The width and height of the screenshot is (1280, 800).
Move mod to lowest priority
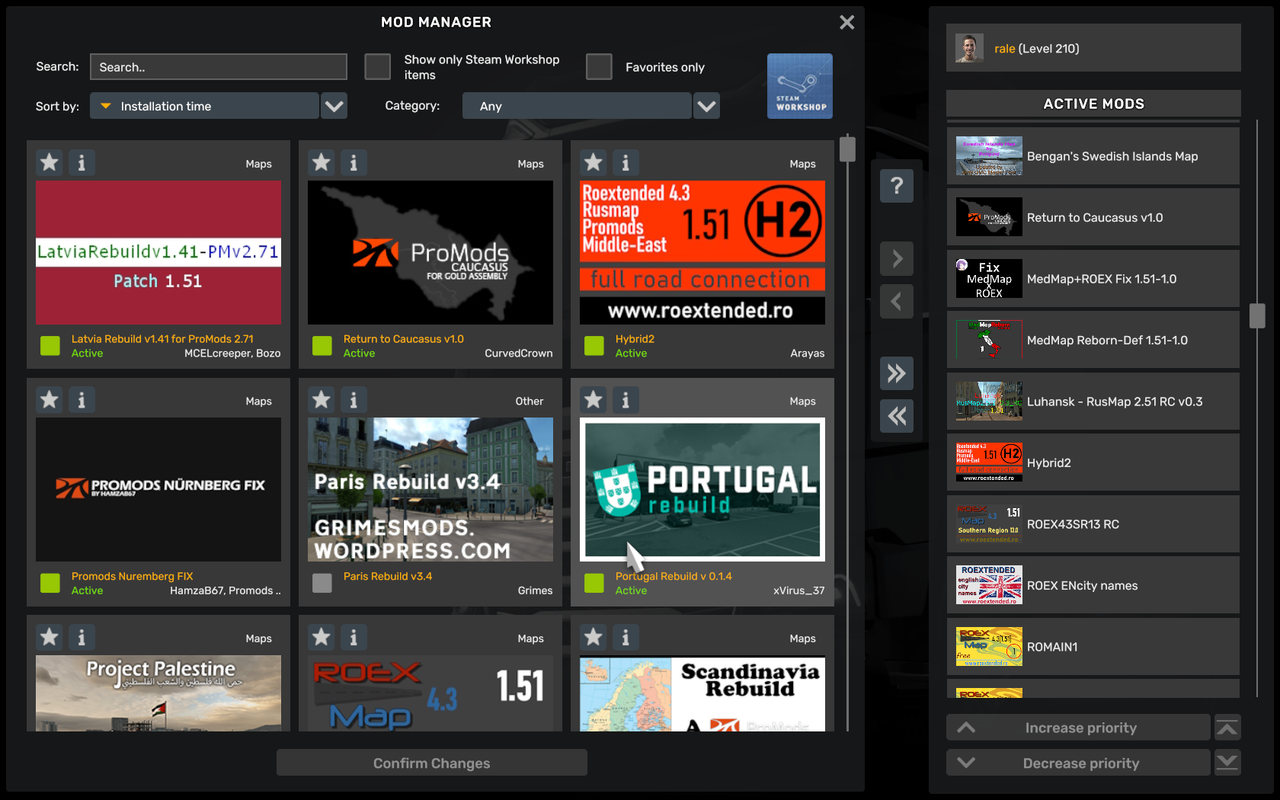tap(1228, 763)
